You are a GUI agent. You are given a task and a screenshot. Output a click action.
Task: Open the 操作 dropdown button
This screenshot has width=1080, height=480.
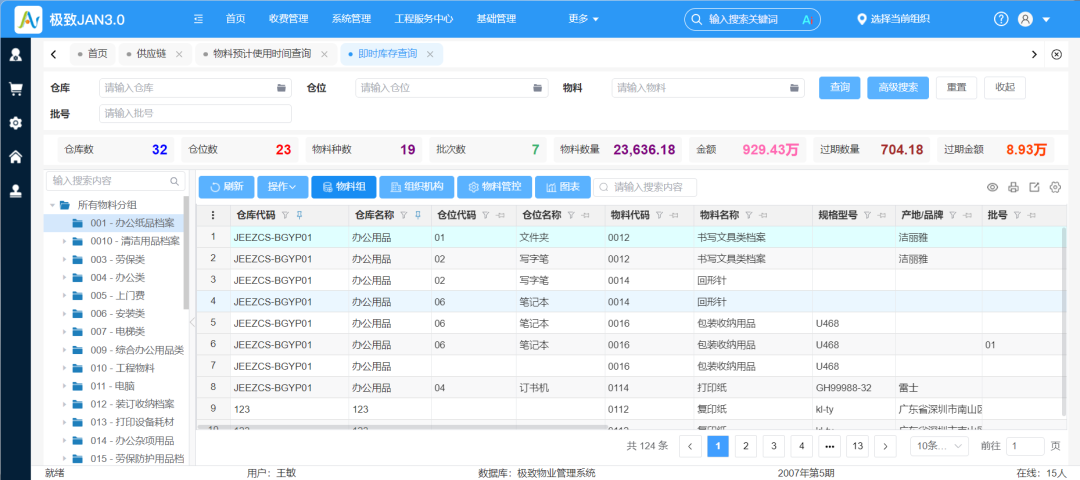(x=283, y=187)
